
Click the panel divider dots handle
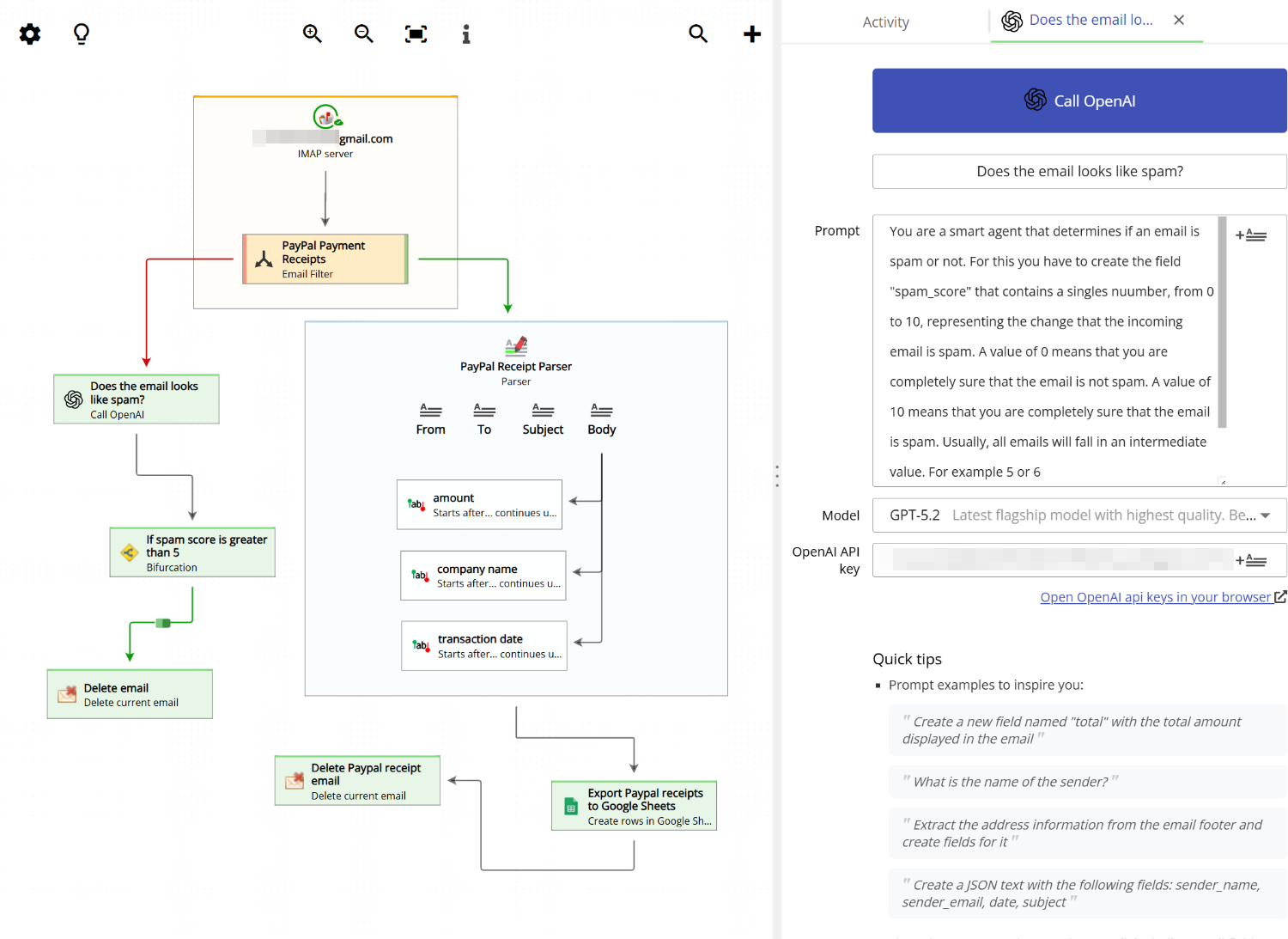point(777,475)
